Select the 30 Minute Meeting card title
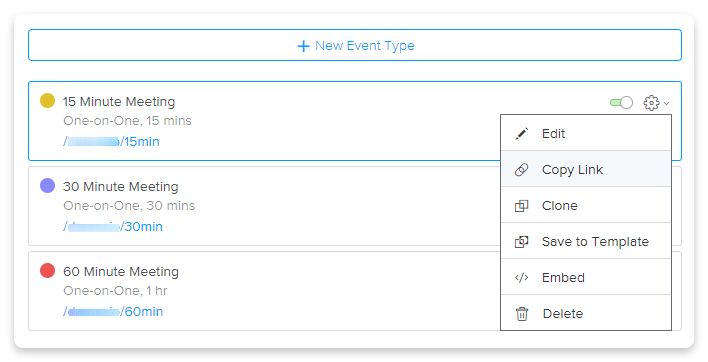708x362 pixels. point(121,186)
